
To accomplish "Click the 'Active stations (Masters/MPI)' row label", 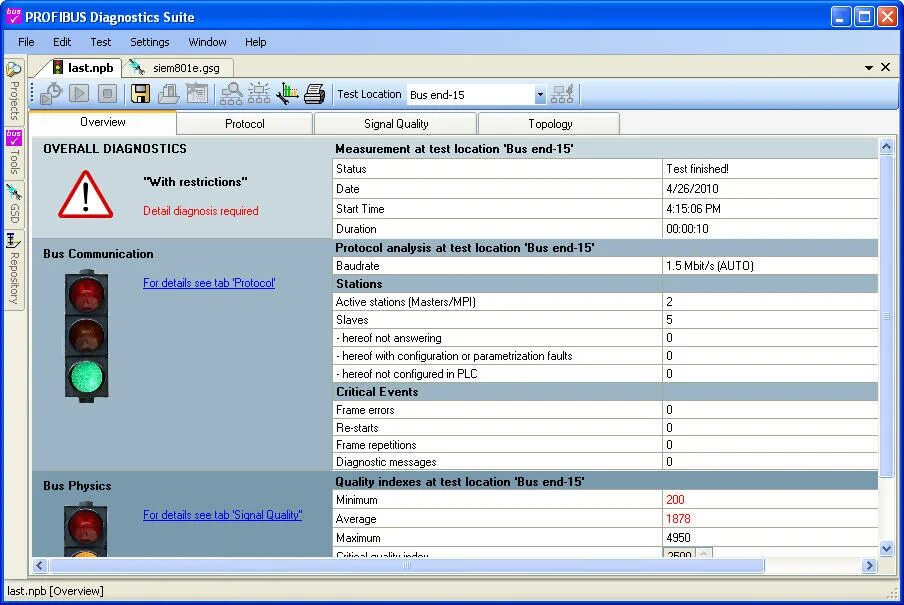I will (x=405, y=302).
